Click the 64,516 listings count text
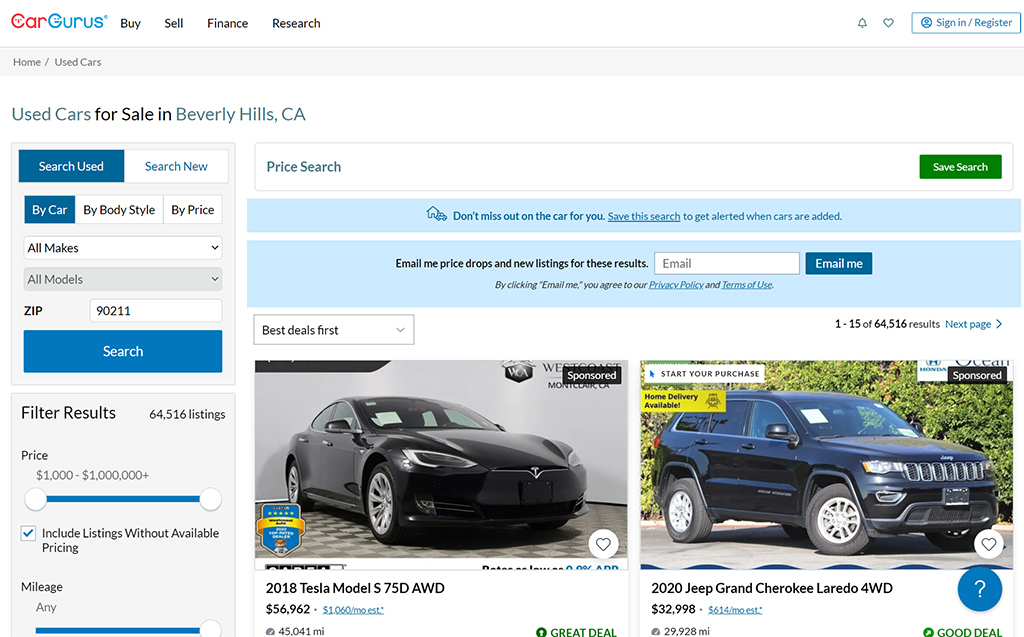Screen dimensions: 1024x637 [187, 414]
